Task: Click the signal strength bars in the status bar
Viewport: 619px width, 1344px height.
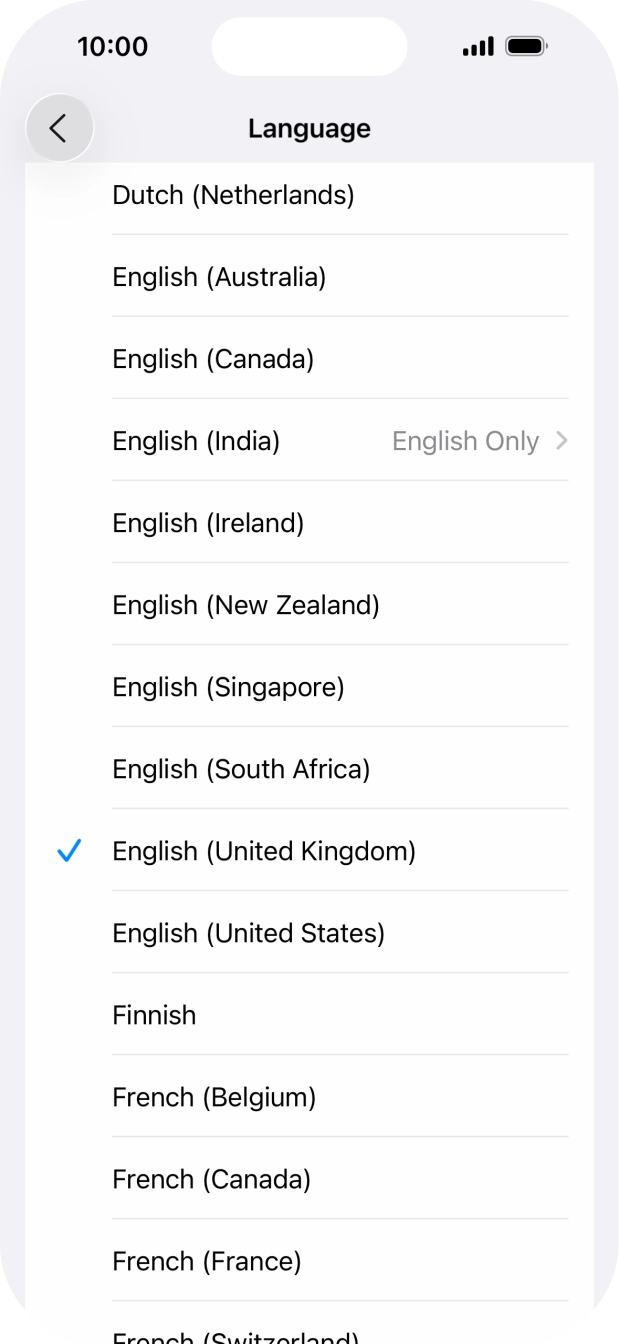Action: [x=477, y=45]
